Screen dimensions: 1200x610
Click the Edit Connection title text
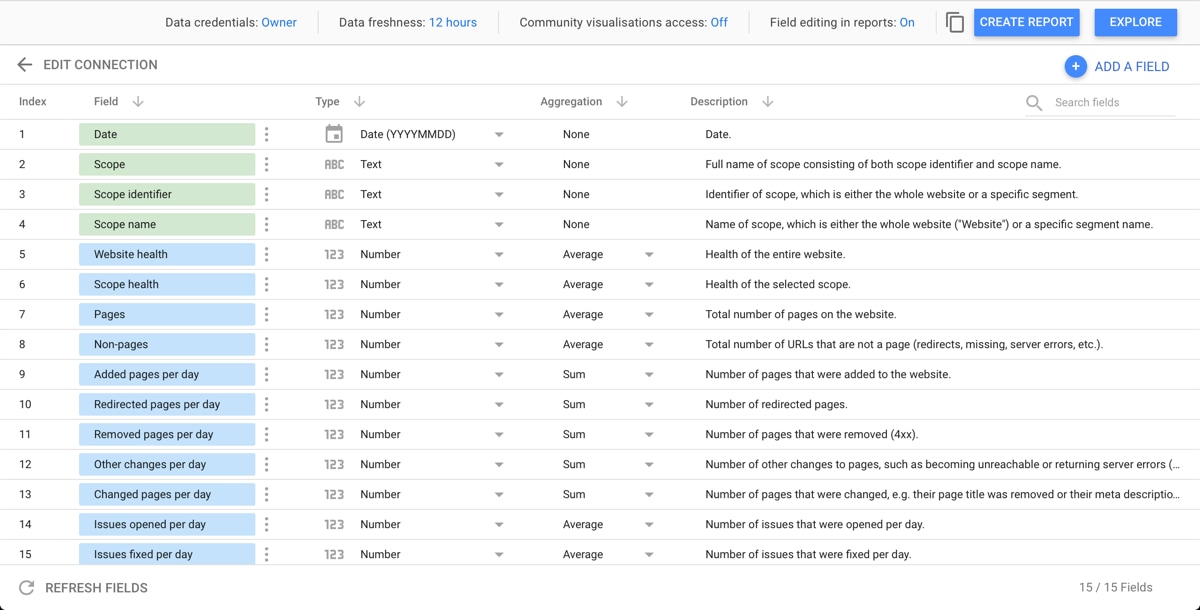(100, 65)
